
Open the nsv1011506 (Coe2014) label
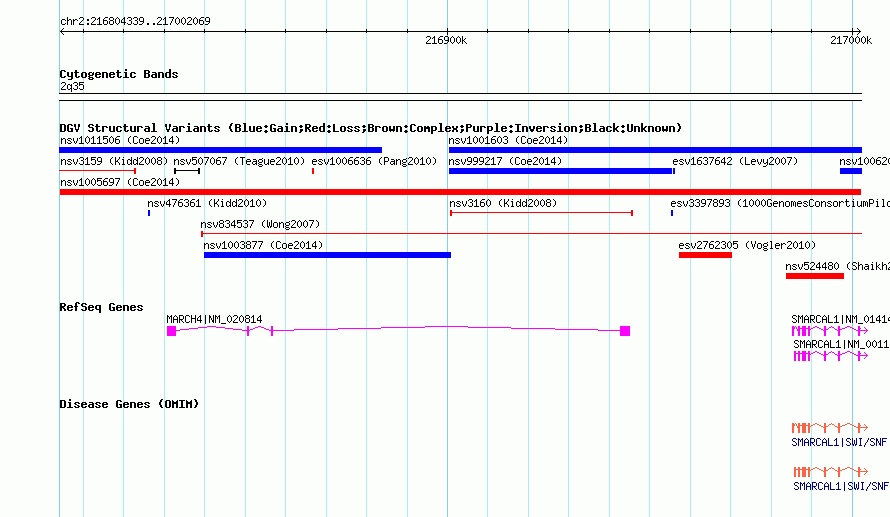click(x=120, y=140)
